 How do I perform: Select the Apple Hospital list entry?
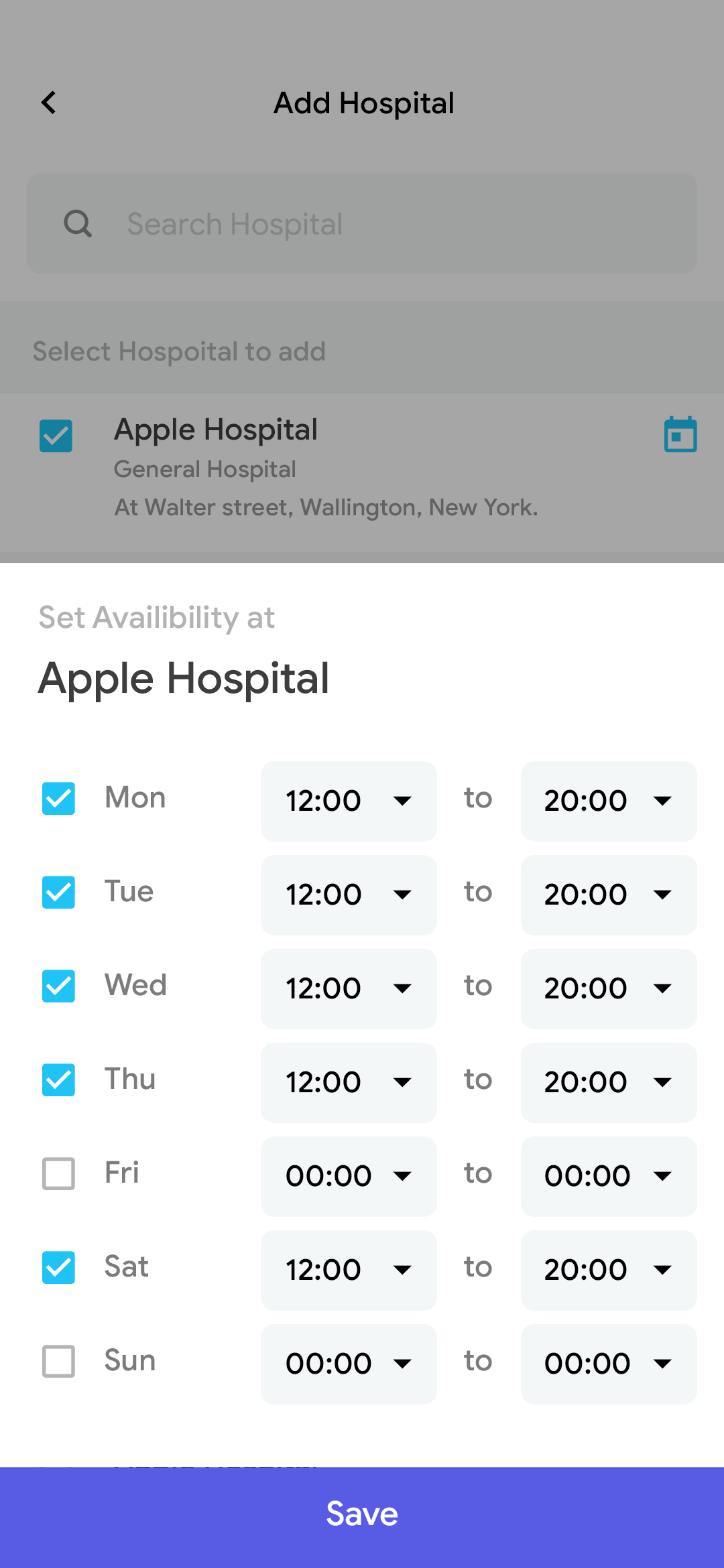click(x=215, y=429)
